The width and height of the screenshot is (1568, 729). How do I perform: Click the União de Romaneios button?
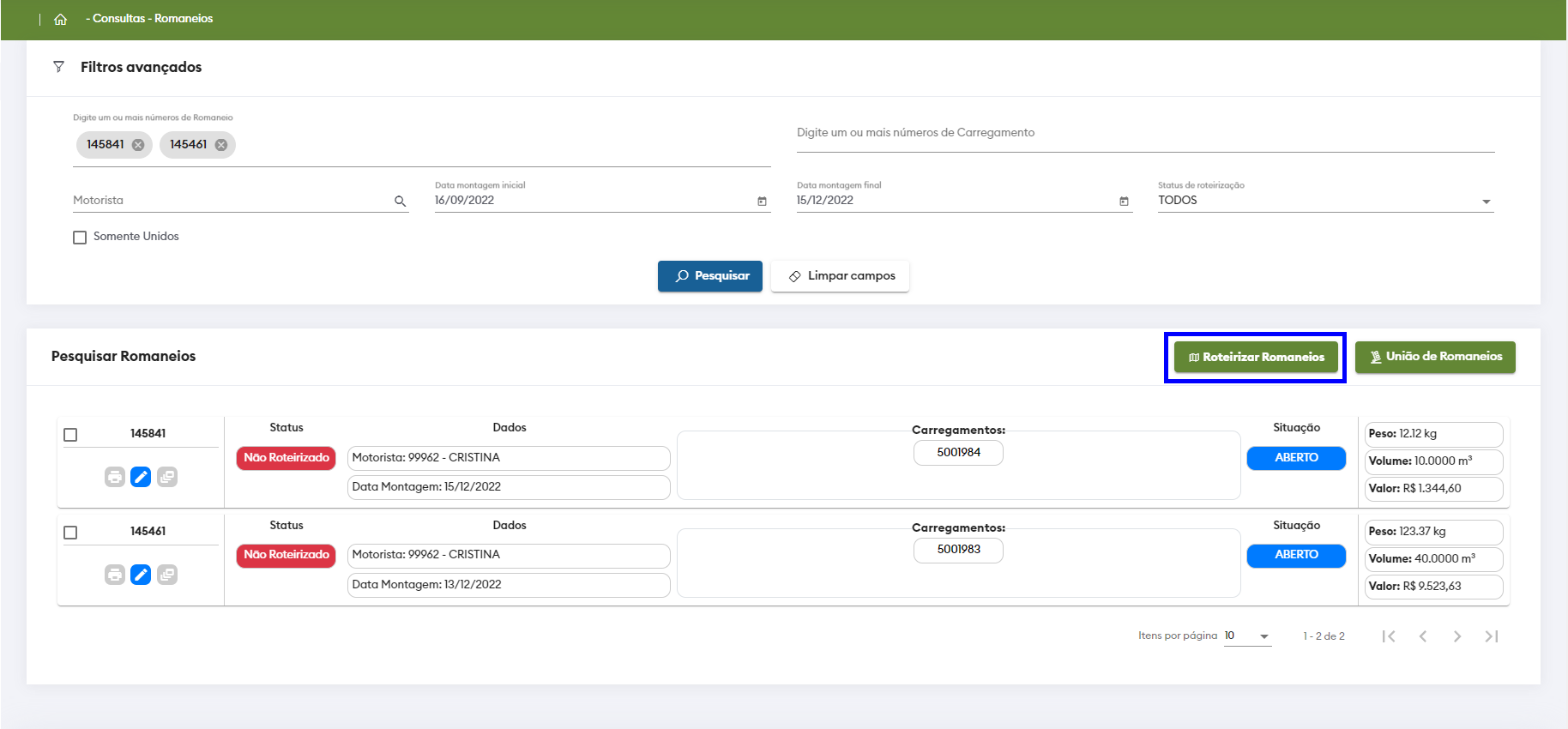[x=1434, y=357]
